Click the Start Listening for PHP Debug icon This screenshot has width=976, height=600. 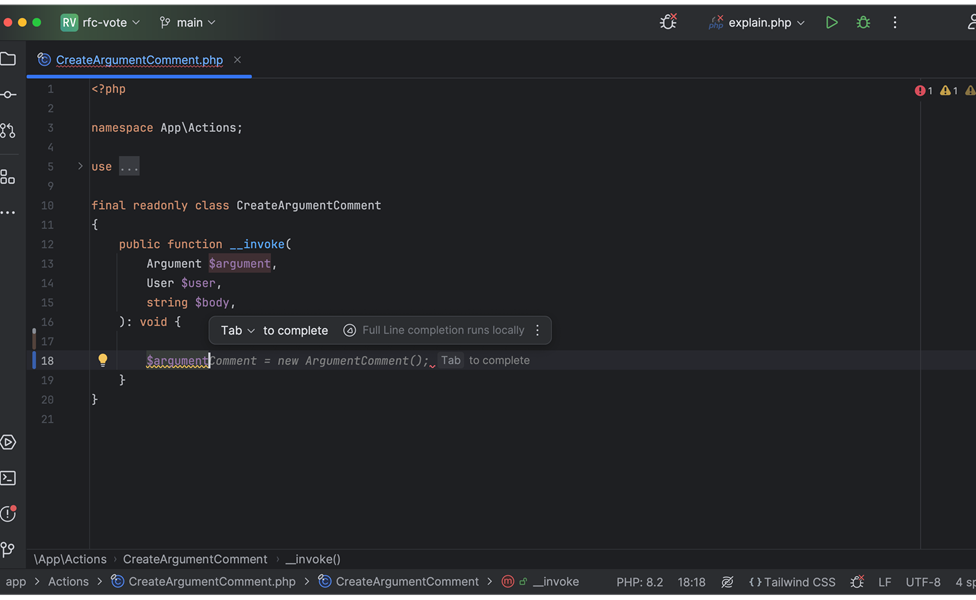point(669,22)
